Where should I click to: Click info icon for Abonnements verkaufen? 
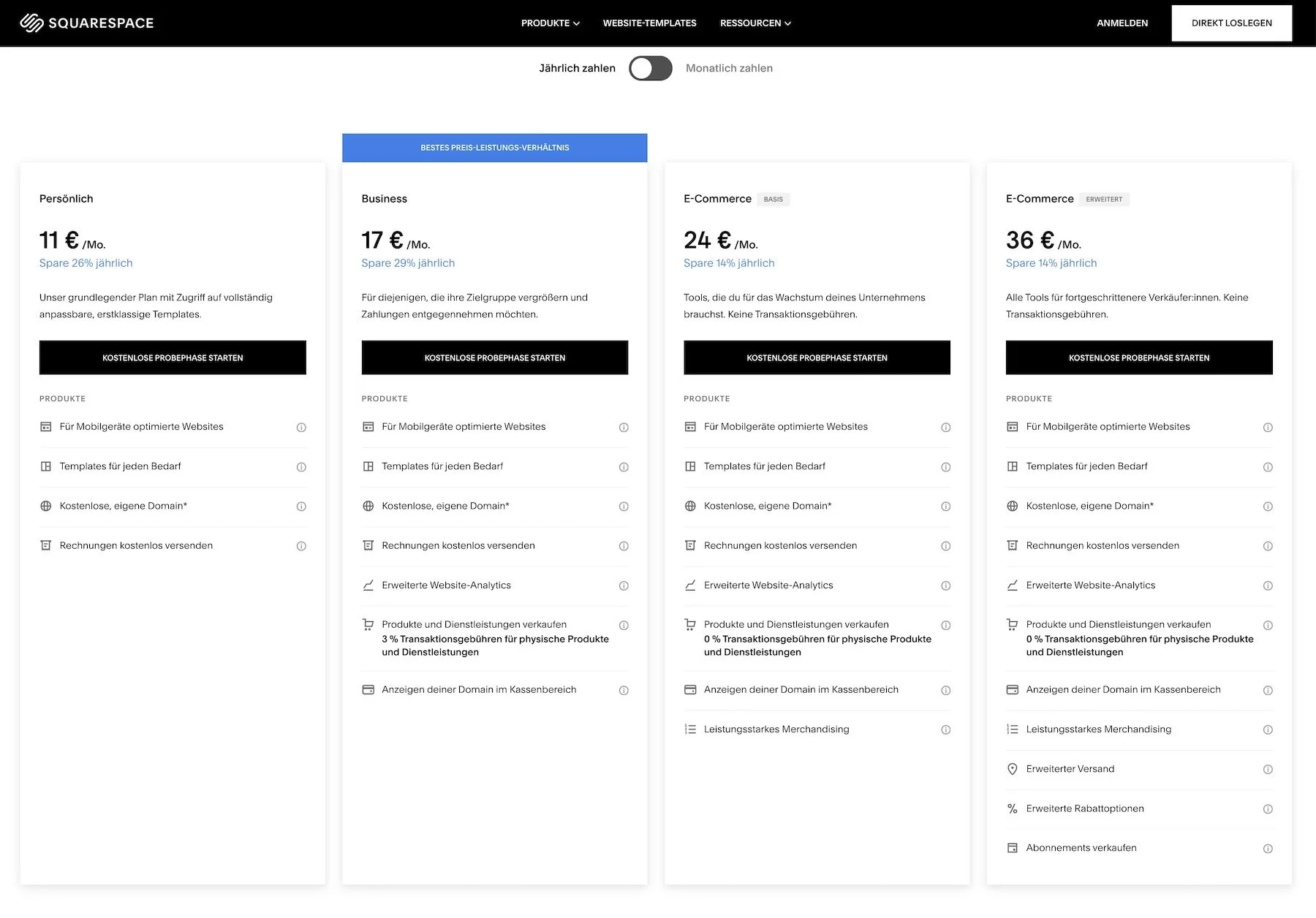(x=1268, y=849)
